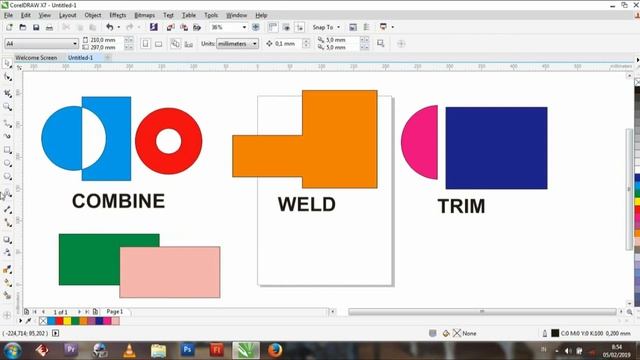
Task: Click the Import icon
Action: (x=171, y=27)
